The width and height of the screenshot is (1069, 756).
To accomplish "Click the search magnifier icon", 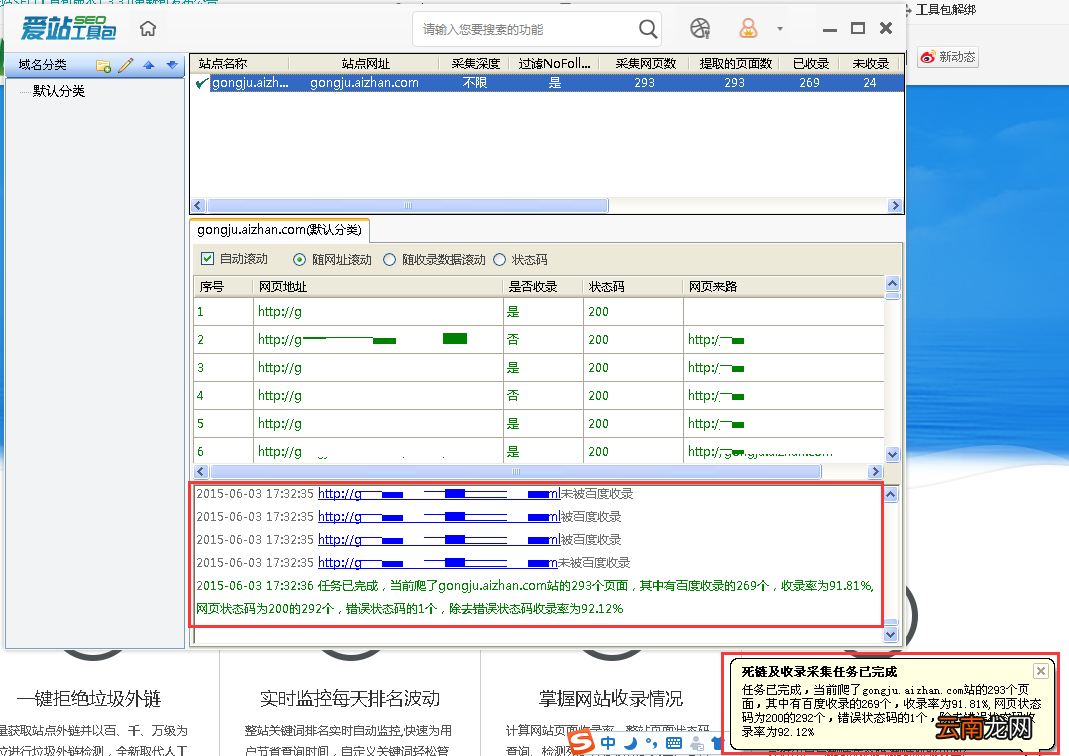I will [648, 29].
